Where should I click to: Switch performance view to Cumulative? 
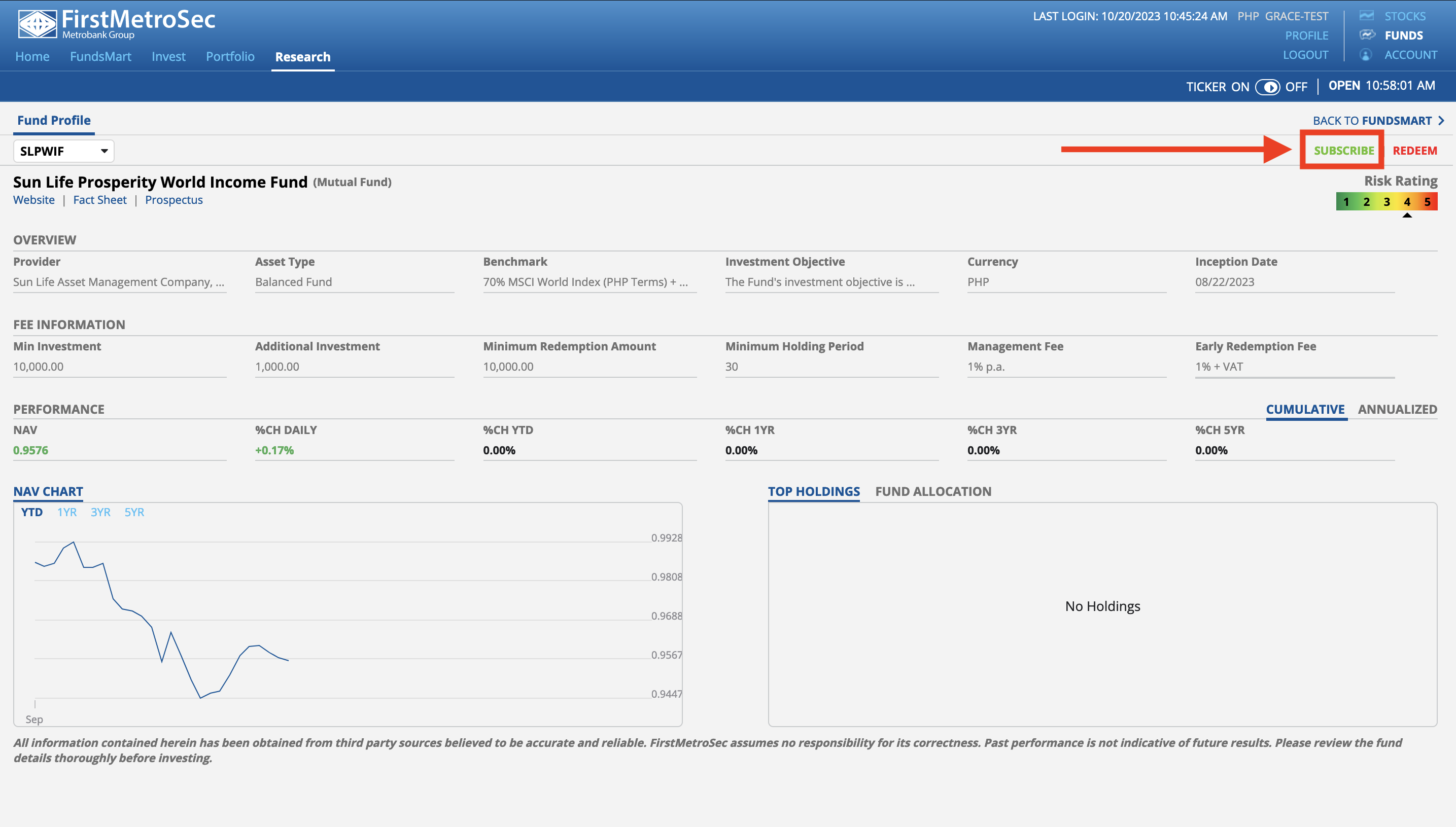tap(1305, 409)
